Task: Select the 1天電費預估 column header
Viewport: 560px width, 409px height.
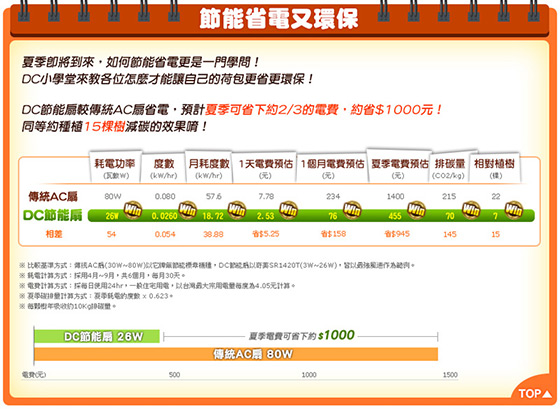Action: (265, 168)
